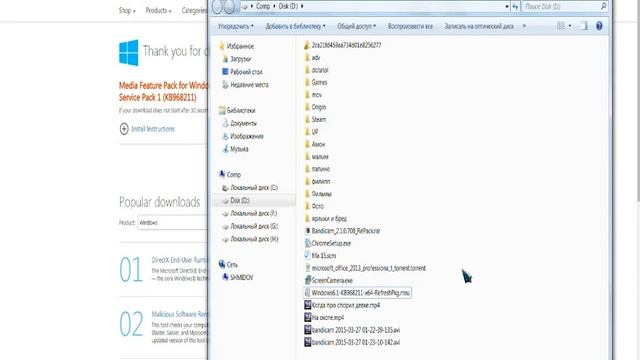Open Локальный диск (F:)
The width and height of the screenshot is (640, 360).
coord(253,213)
